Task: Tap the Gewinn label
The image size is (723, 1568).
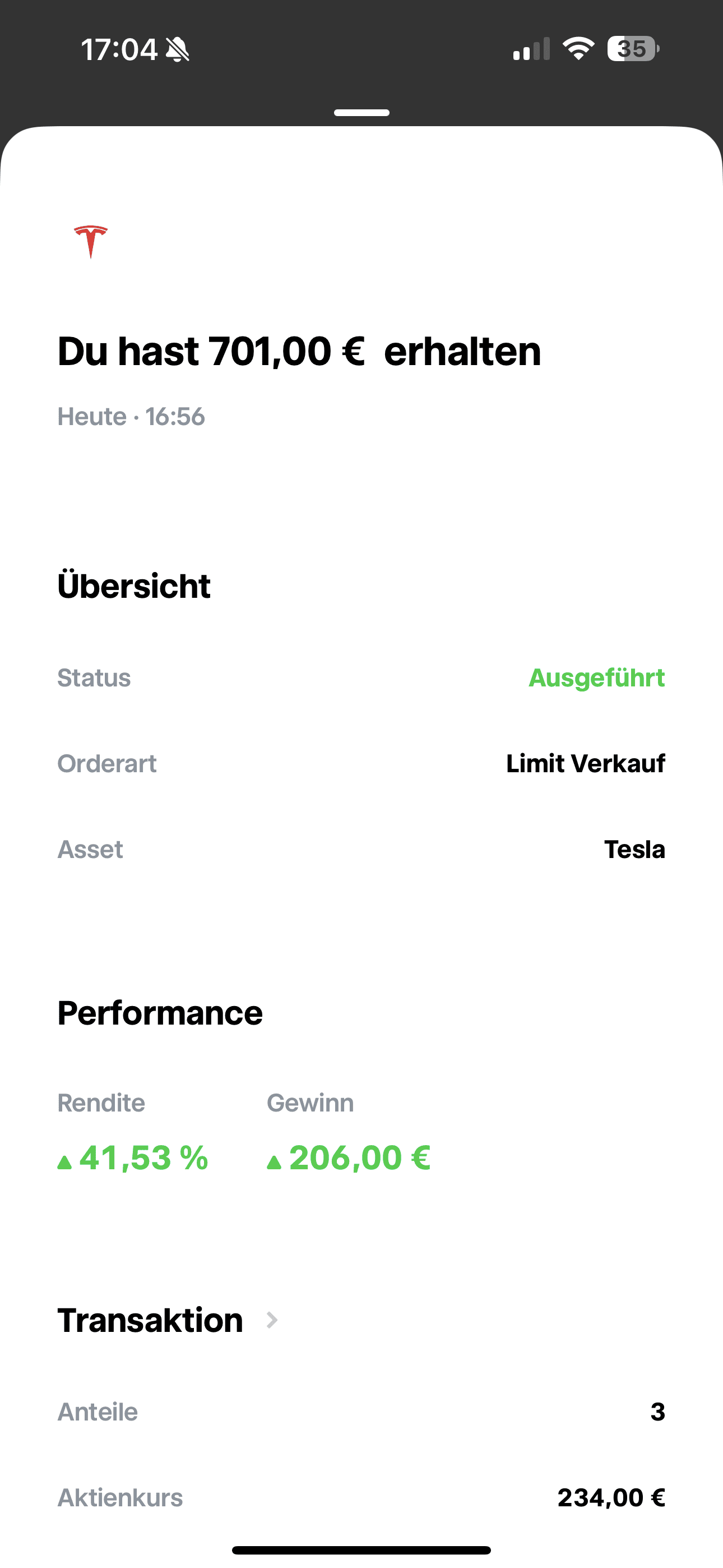Action: [310, 1103]
